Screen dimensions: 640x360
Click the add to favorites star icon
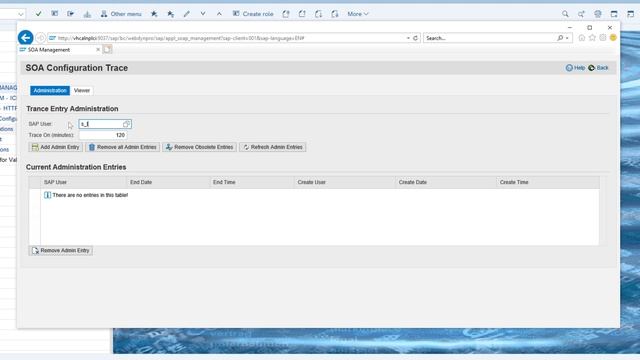click(154, 14)
